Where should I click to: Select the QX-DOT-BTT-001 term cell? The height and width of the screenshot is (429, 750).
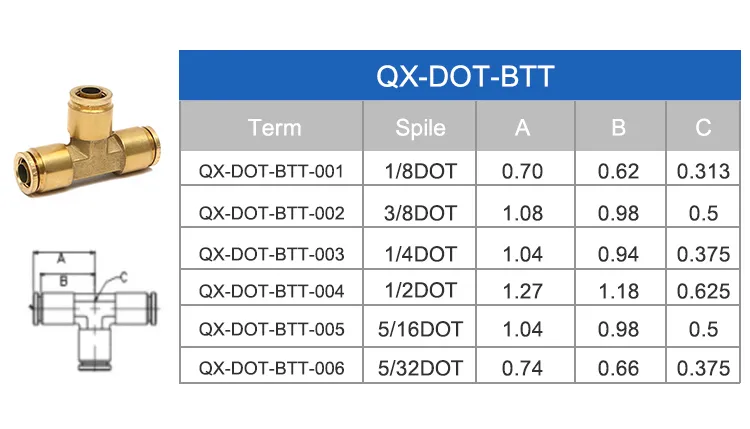(272, 171)
